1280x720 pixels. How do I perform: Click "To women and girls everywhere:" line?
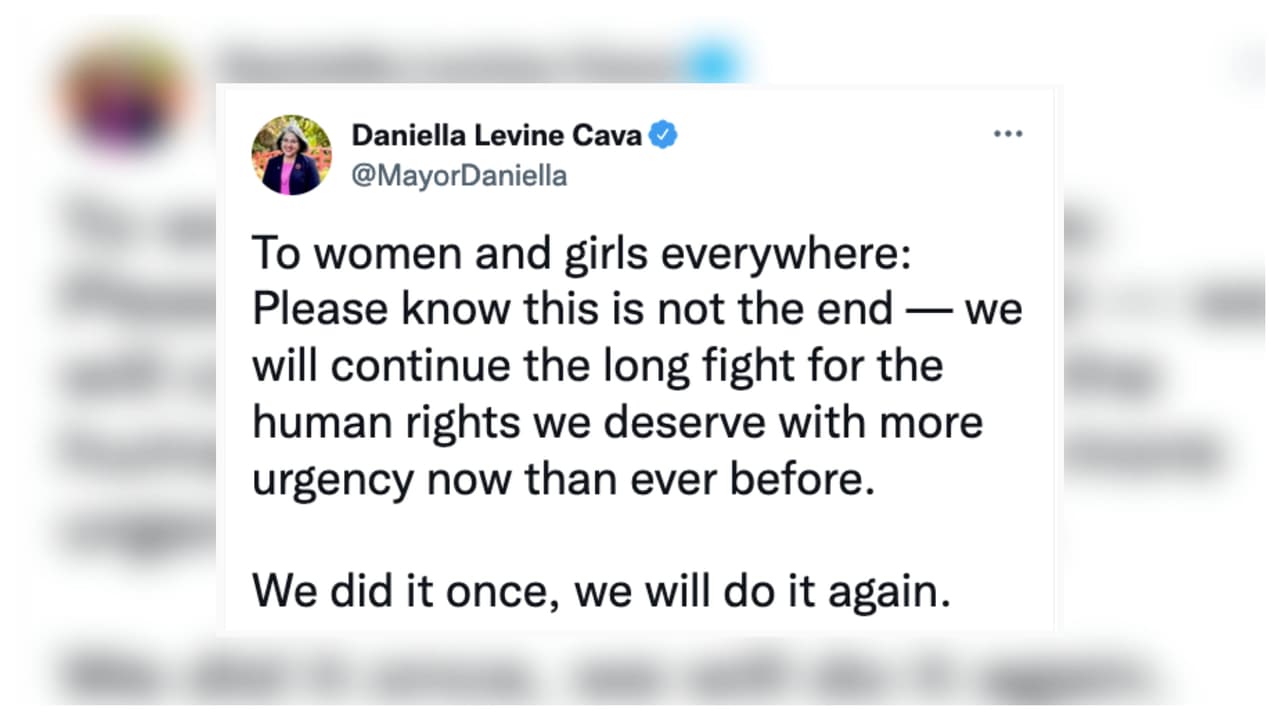(x=582, y=253)
